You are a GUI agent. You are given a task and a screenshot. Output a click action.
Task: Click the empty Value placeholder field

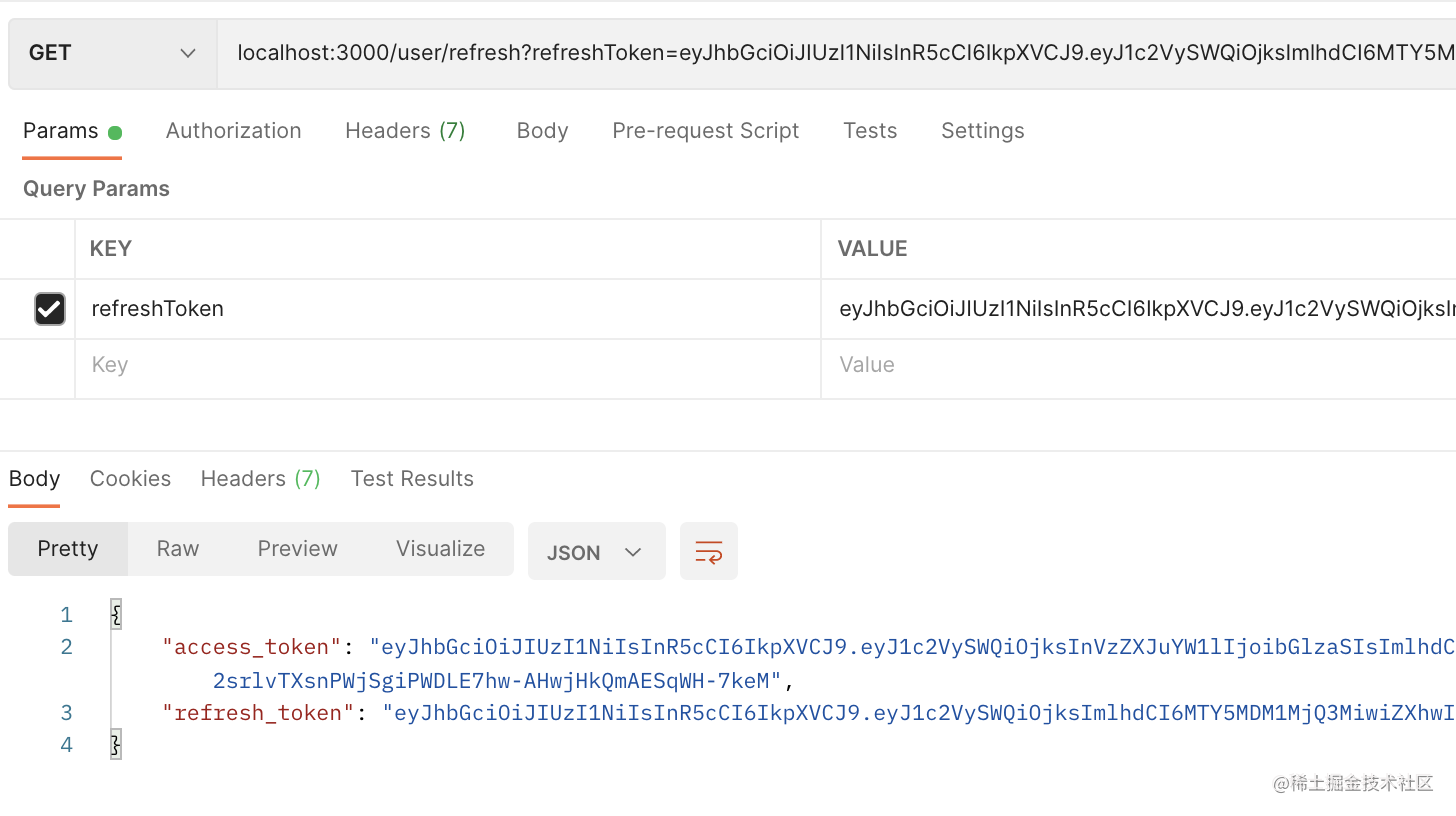pos(1135,365)
